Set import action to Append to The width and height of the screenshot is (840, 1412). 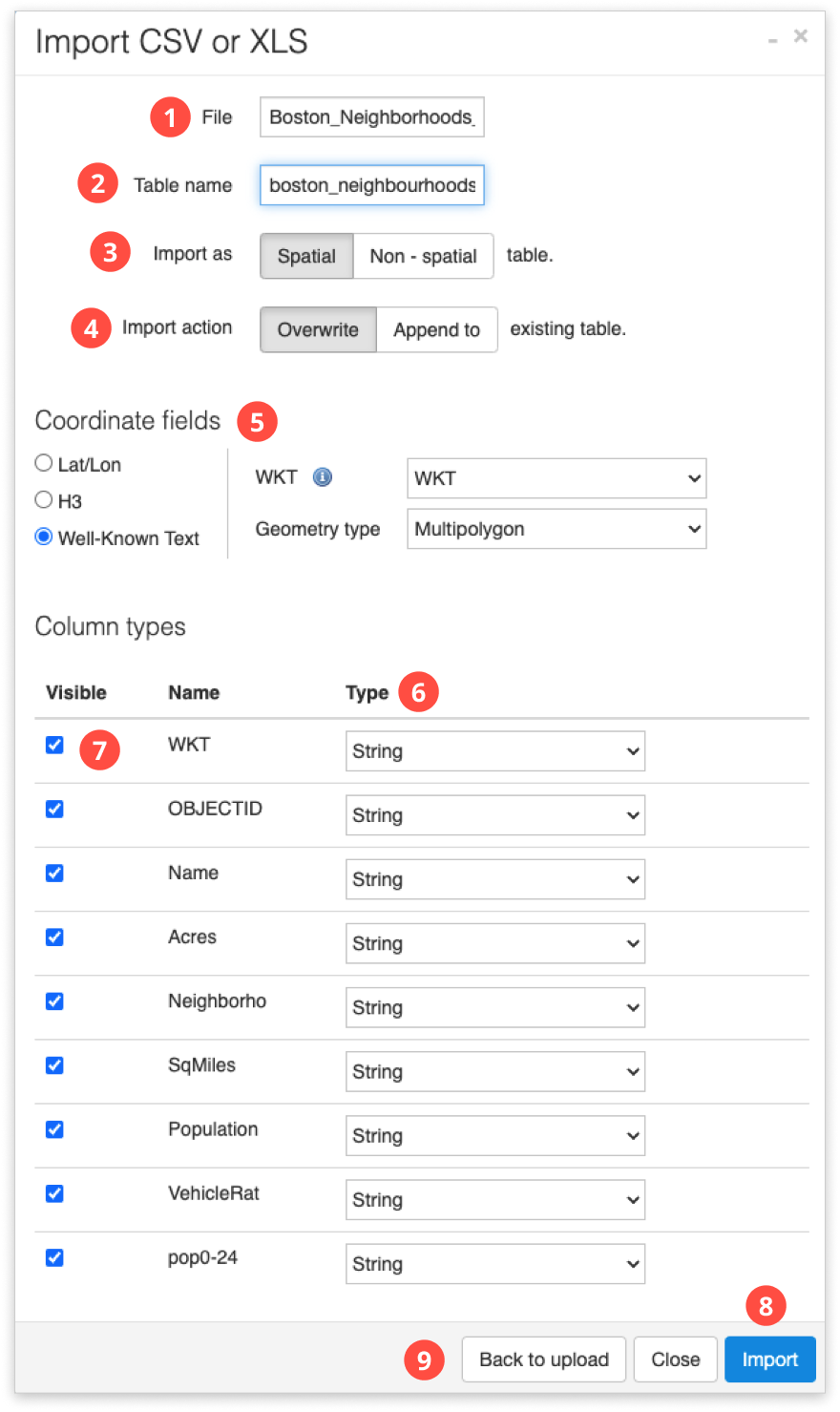(x=436, y=329)
